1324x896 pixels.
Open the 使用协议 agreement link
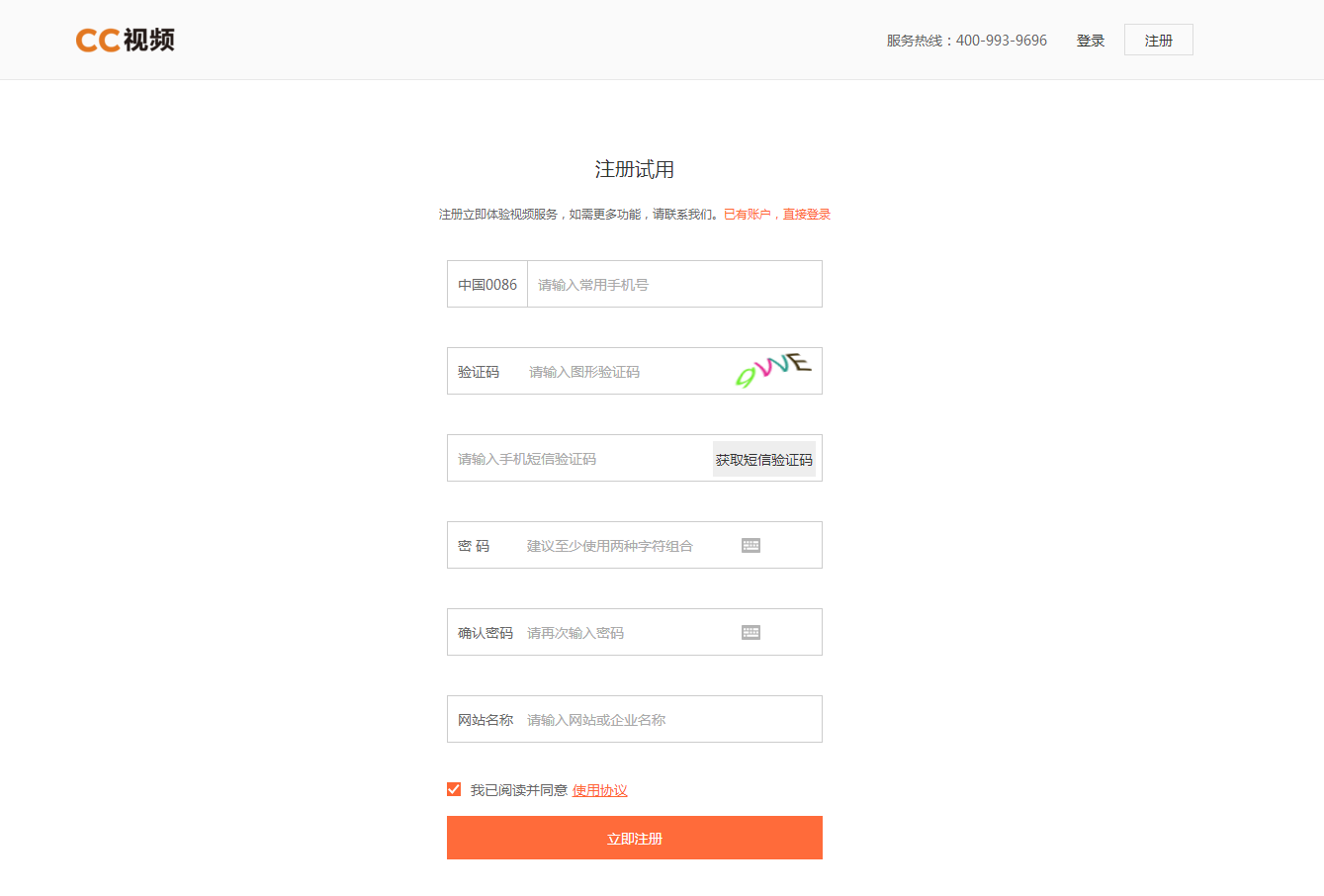pyautogui.click(x=598, y=790)
